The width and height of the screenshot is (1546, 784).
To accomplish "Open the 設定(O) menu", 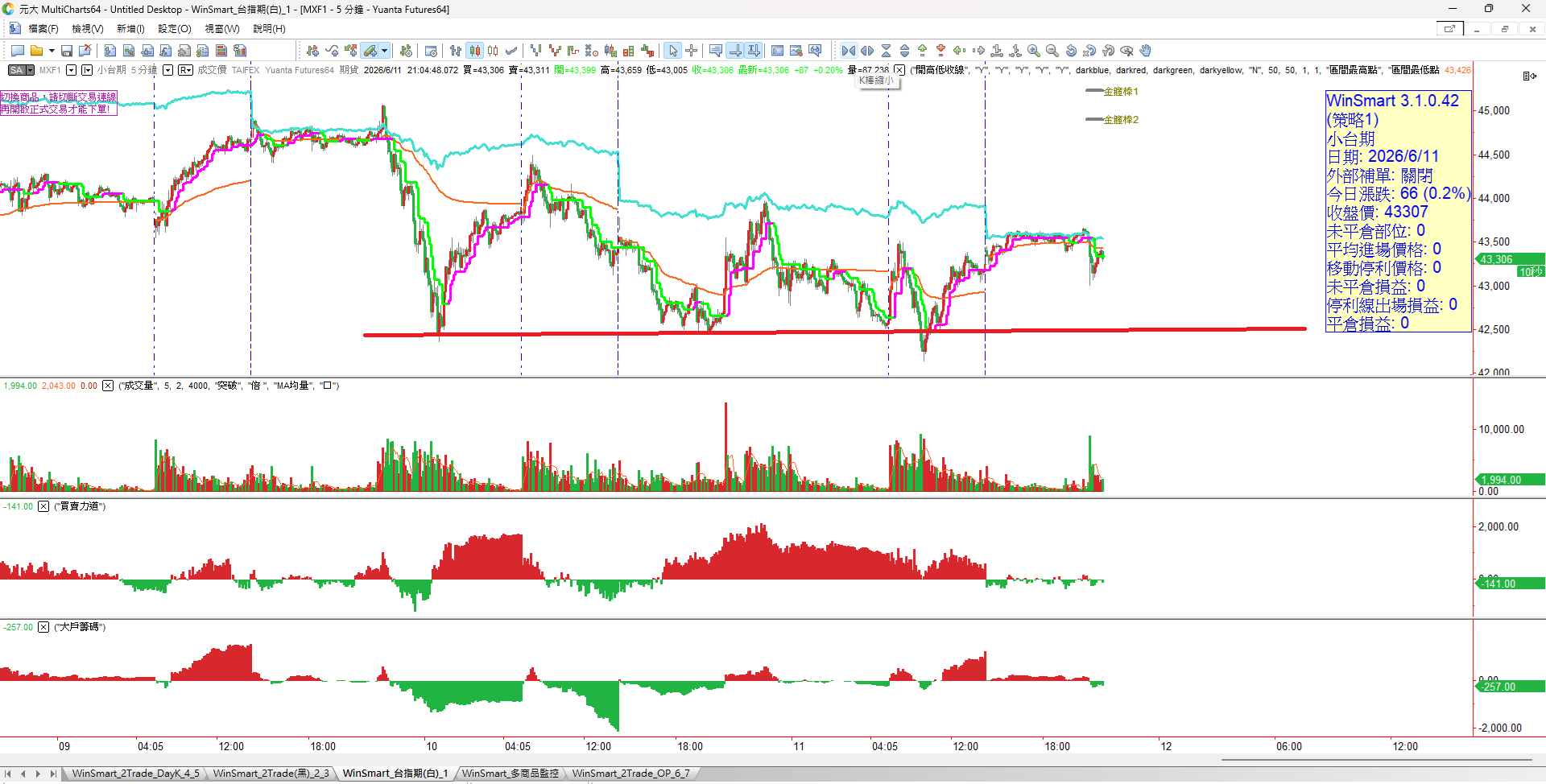I will [175, 29].
